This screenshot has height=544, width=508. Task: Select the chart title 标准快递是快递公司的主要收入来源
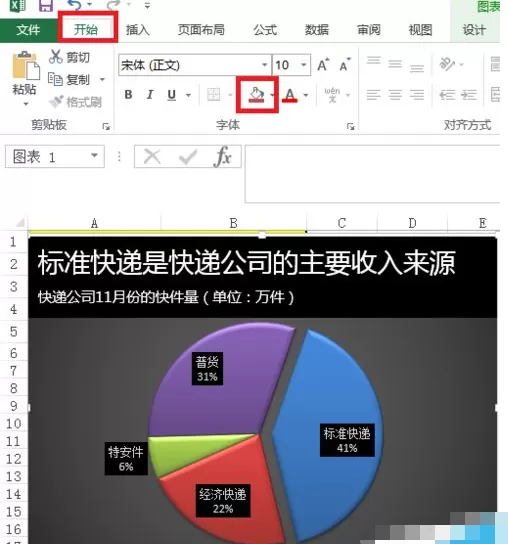click(x=246, y=263)
